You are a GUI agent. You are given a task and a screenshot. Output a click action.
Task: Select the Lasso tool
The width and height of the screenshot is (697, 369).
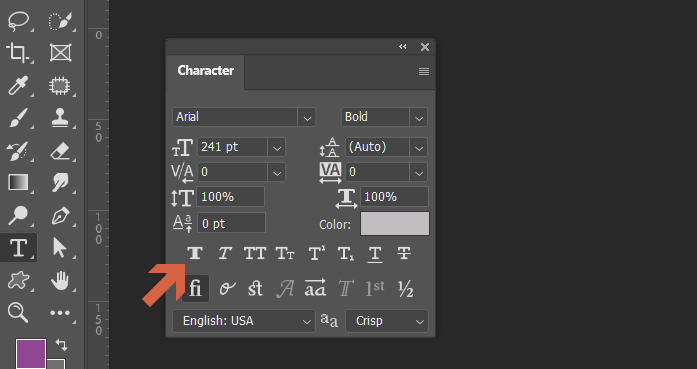(18, 21)
